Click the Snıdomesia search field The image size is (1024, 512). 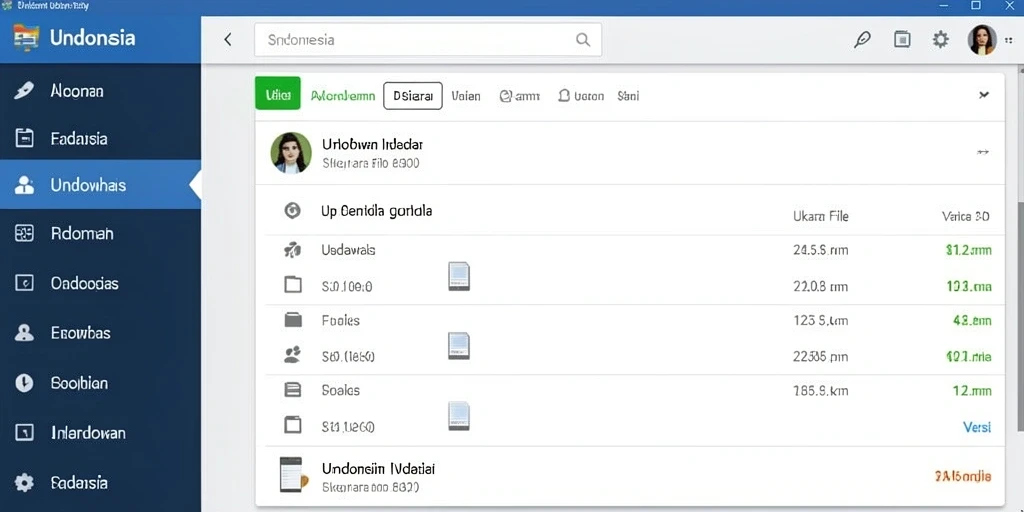(428, 40)
